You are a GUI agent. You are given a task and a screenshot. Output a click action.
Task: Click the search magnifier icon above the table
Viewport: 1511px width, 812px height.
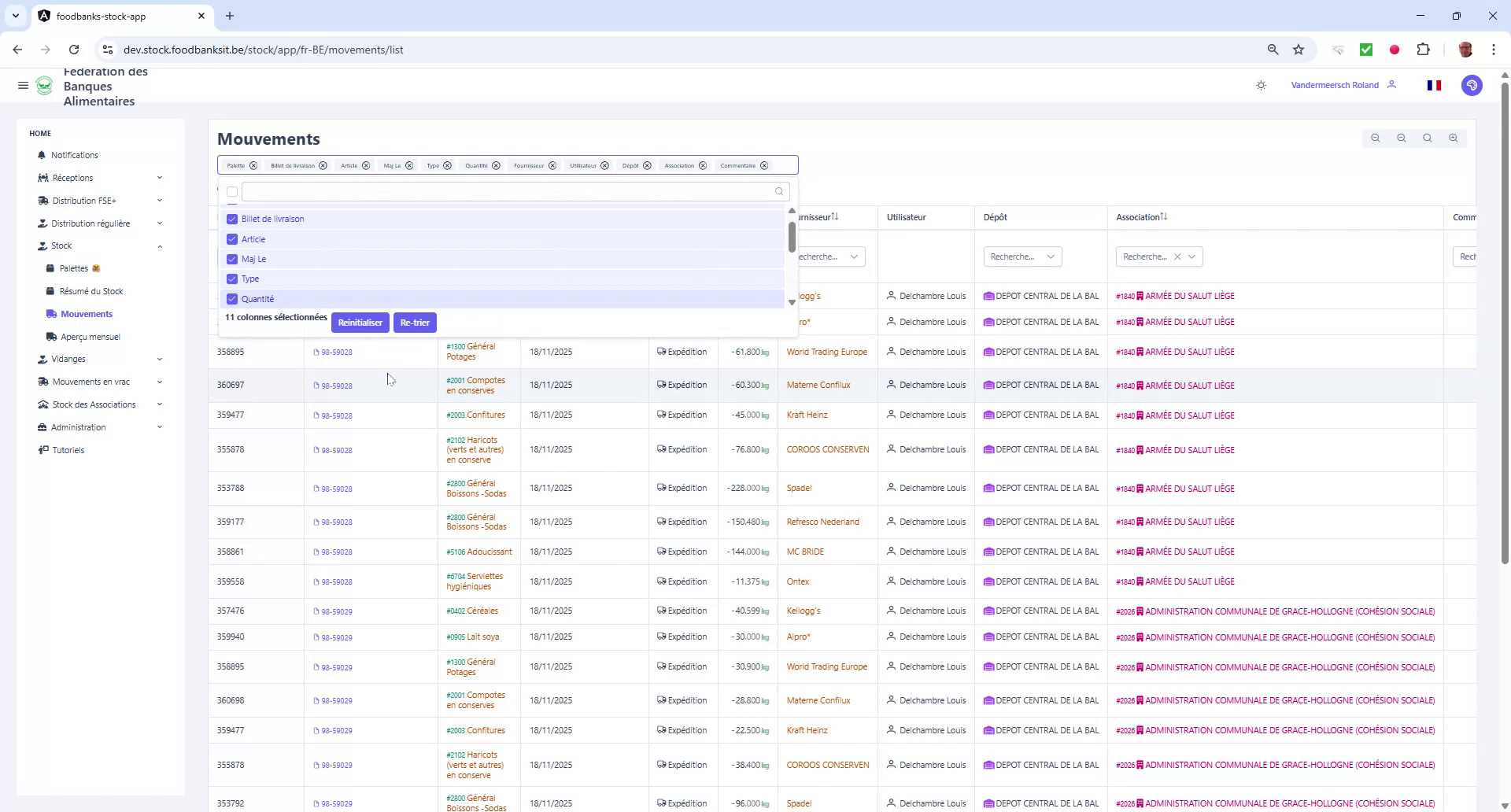pyautogui.click(x=1427, y=138)
